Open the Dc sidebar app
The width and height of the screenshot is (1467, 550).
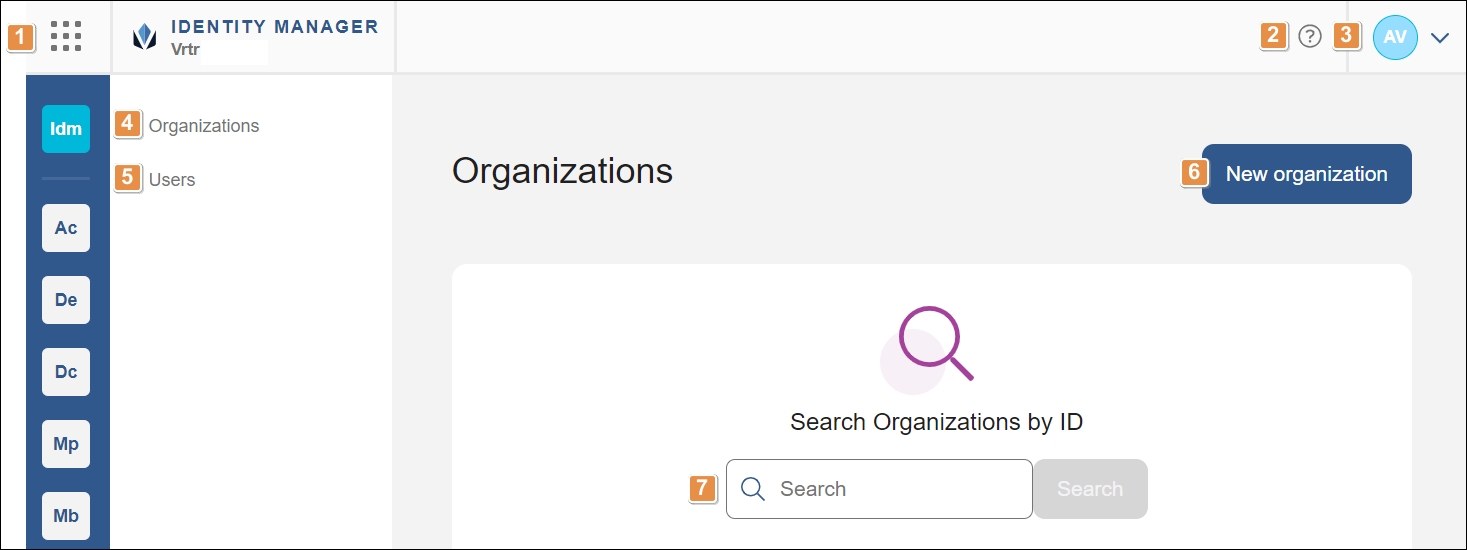[x=66, y=372]
